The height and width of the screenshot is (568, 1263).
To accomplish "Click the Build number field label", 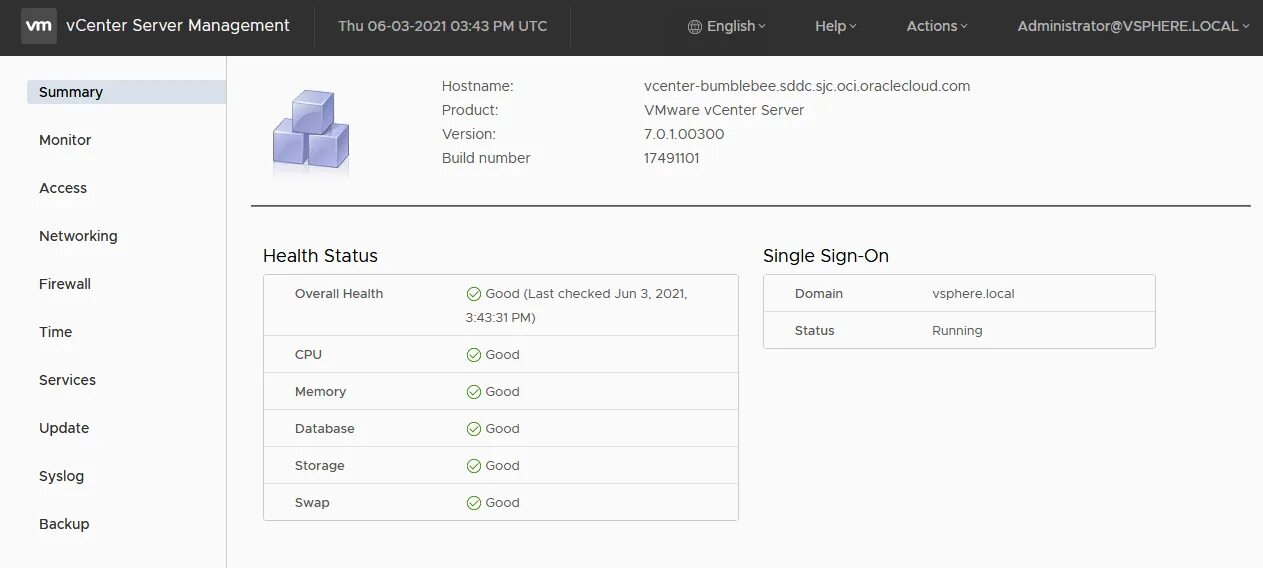I will (x=486, y=158).
